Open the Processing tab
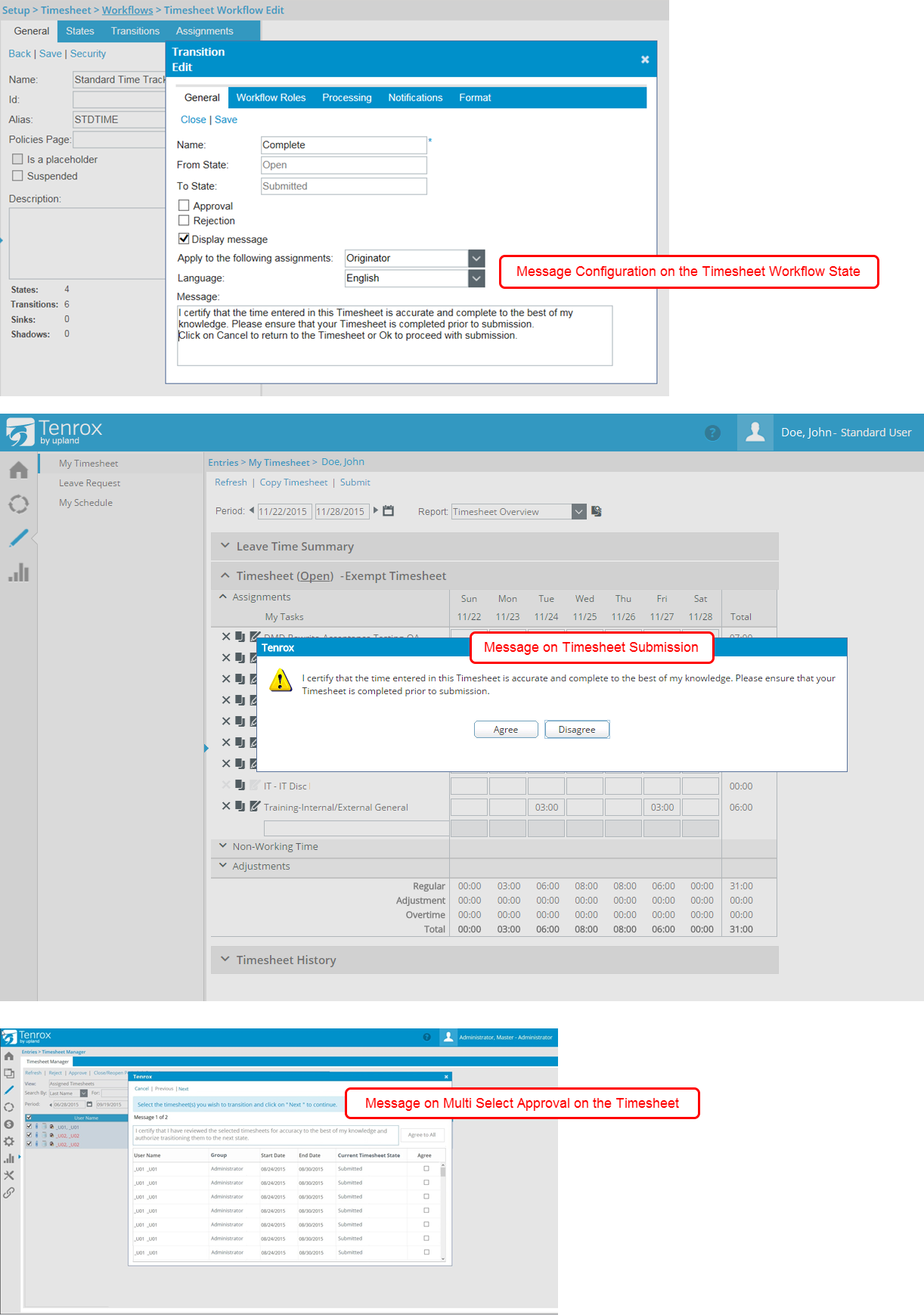The image size is (924, 1315). [x=347, y=98]
